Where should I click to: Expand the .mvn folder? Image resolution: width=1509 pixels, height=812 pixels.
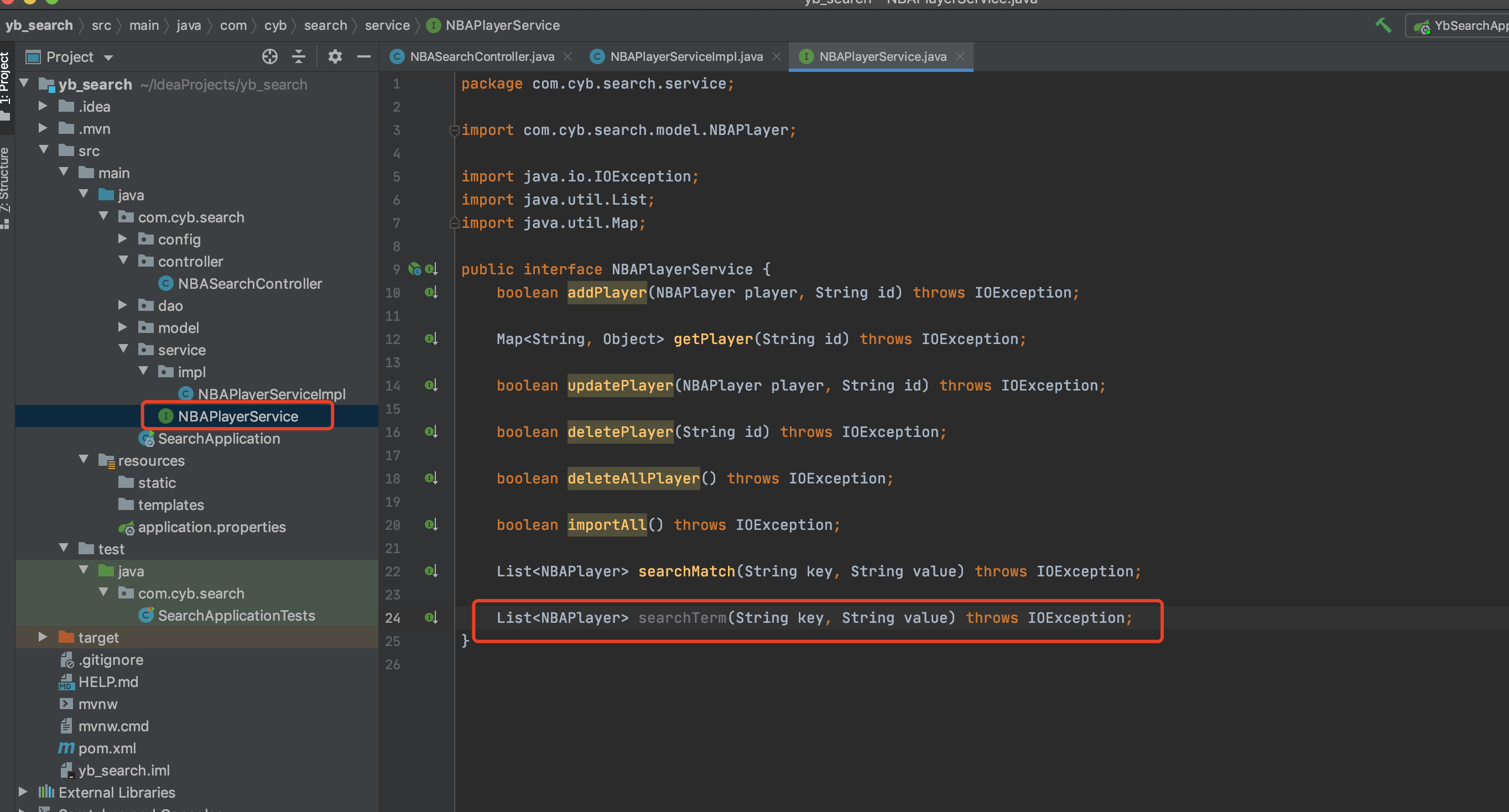pos(43,128)
